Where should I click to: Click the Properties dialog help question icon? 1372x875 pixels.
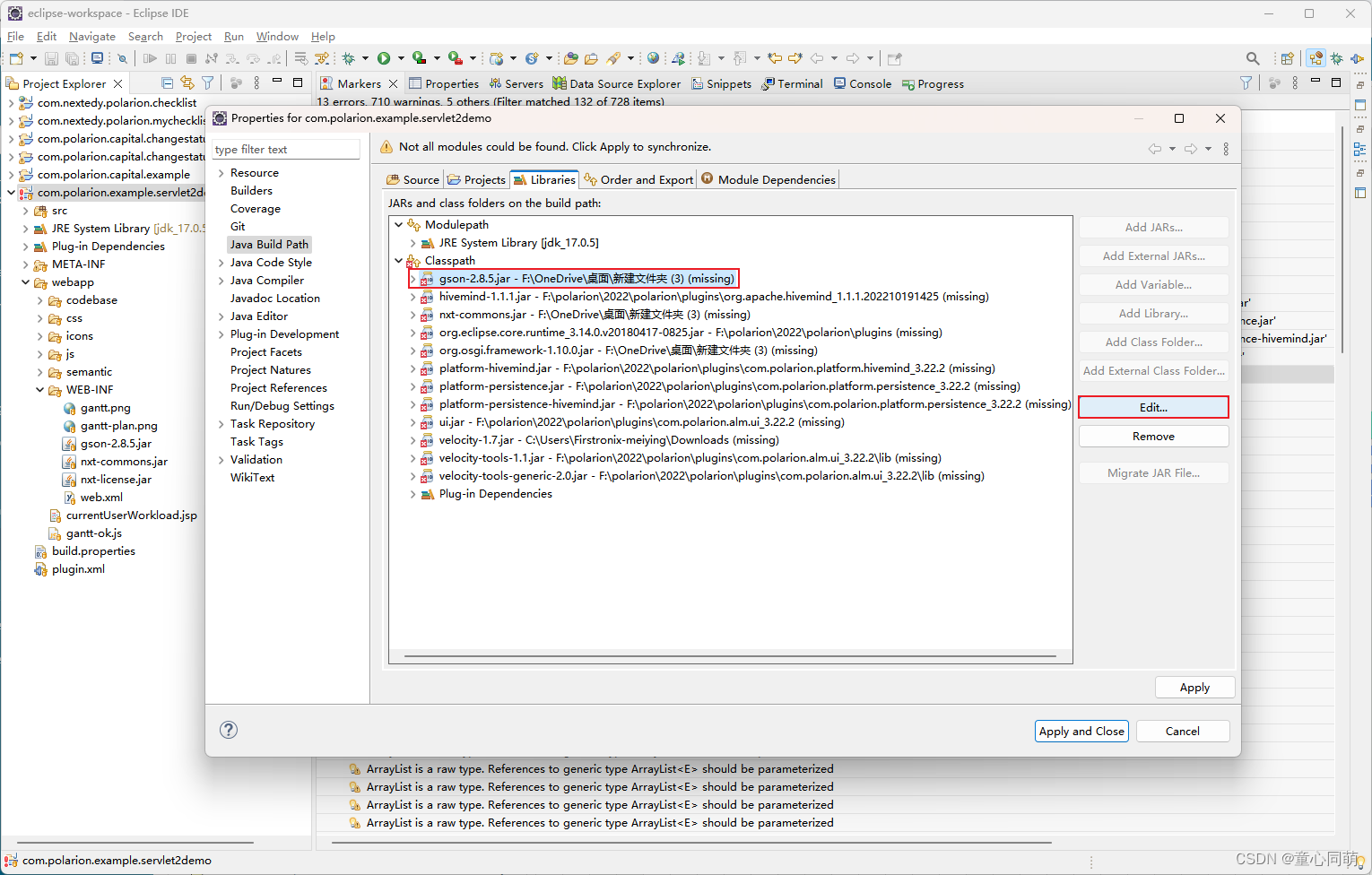click(x=229, y=730)
